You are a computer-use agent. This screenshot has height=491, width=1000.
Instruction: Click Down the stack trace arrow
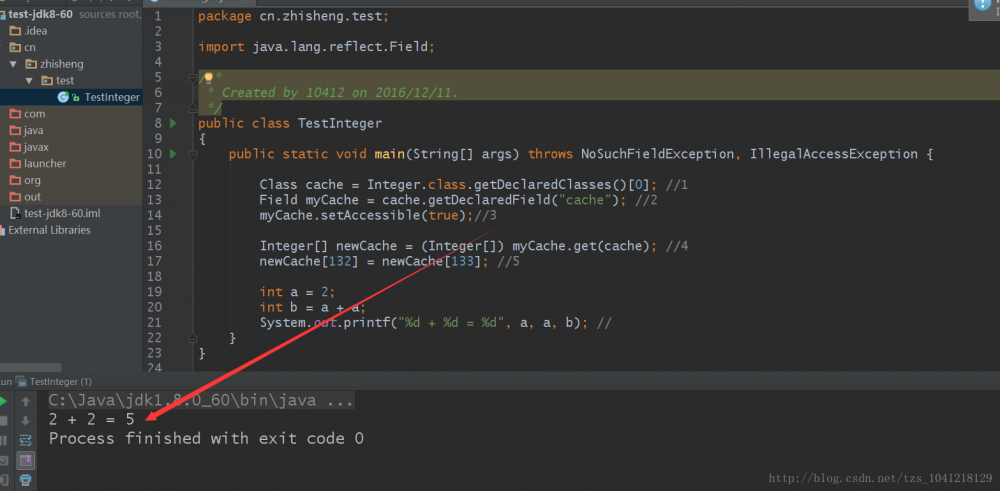coord(26,421)
